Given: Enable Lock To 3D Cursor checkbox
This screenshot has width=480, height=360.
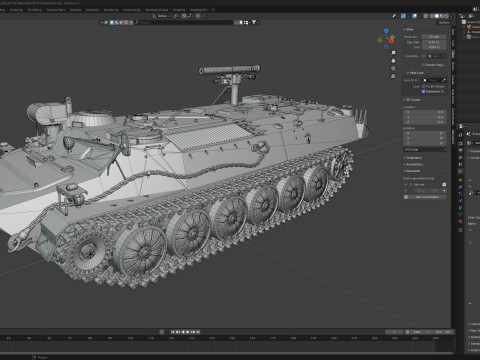Looking at the screenshot, I should [423, 87].
